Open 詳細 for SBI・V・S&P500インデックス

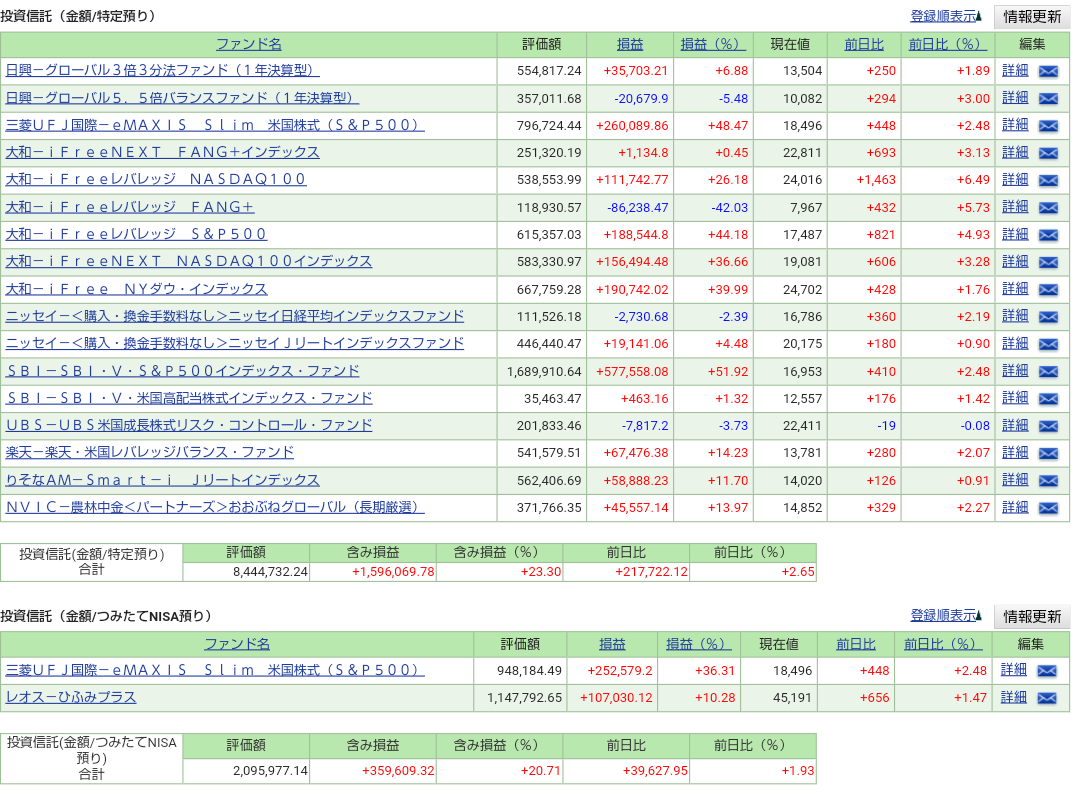tap(1015, 370)
